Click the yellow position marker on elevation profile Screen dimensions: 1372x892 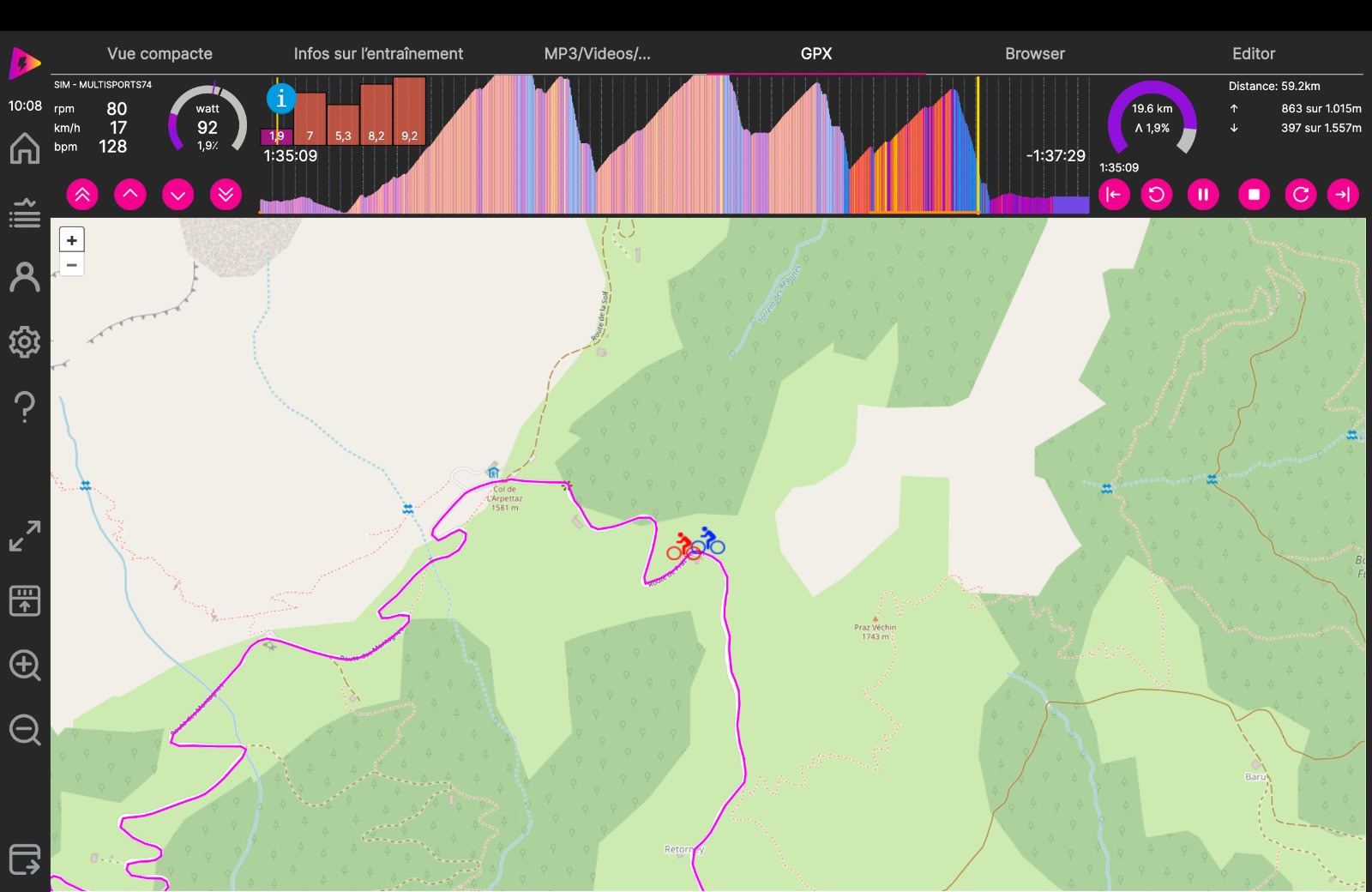click(978, 144)
